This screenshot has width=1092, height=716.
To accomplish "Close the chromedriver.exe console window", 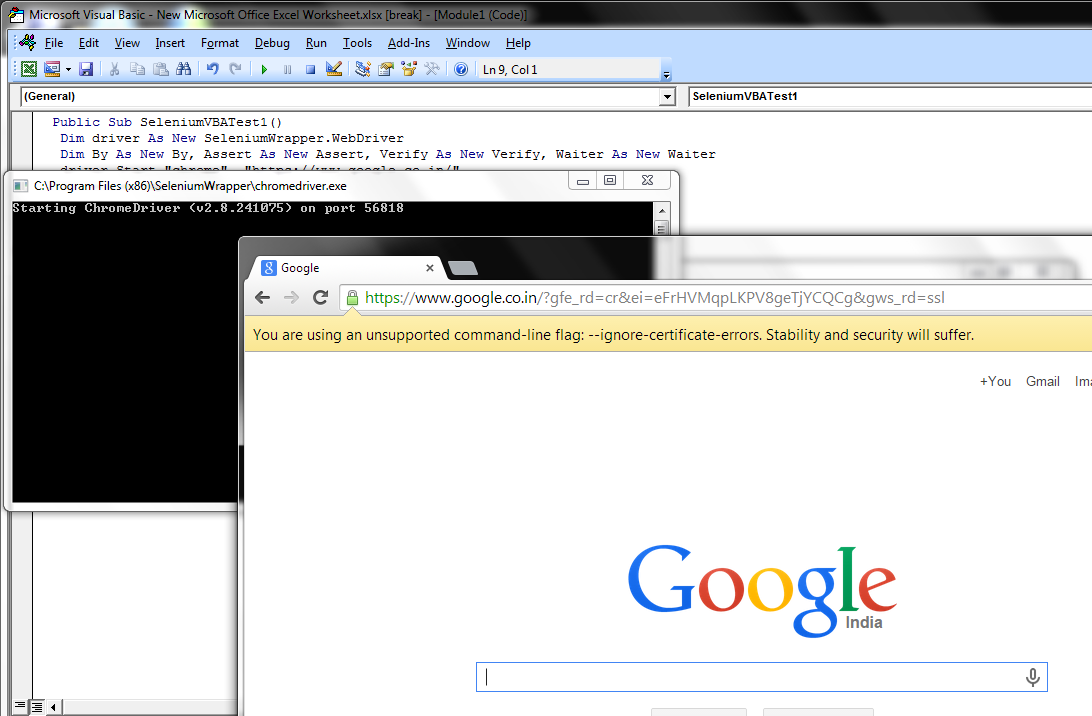I will 647,181.
